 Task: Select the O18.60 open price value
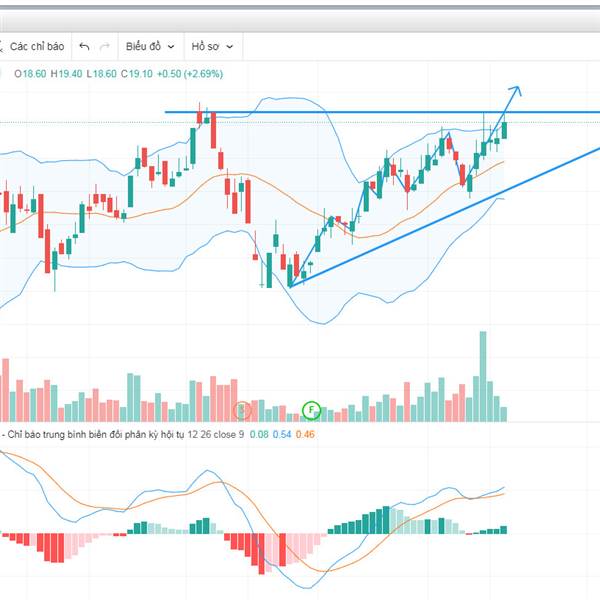tap(30, 74)
